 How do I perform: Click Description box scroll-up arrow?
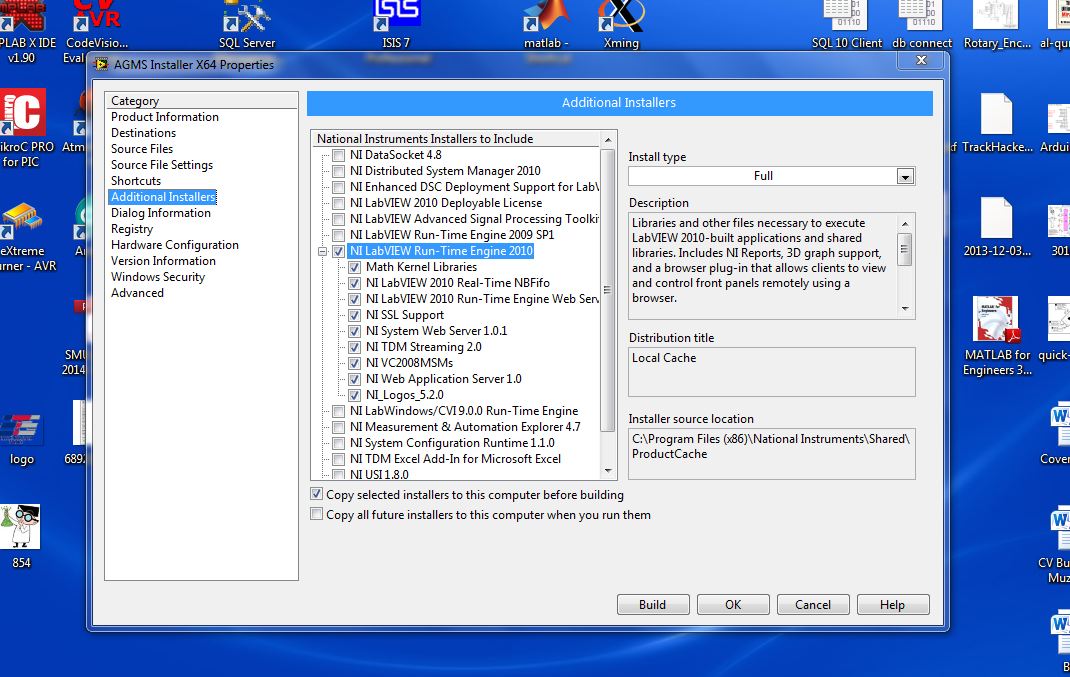tap(905, 223)
